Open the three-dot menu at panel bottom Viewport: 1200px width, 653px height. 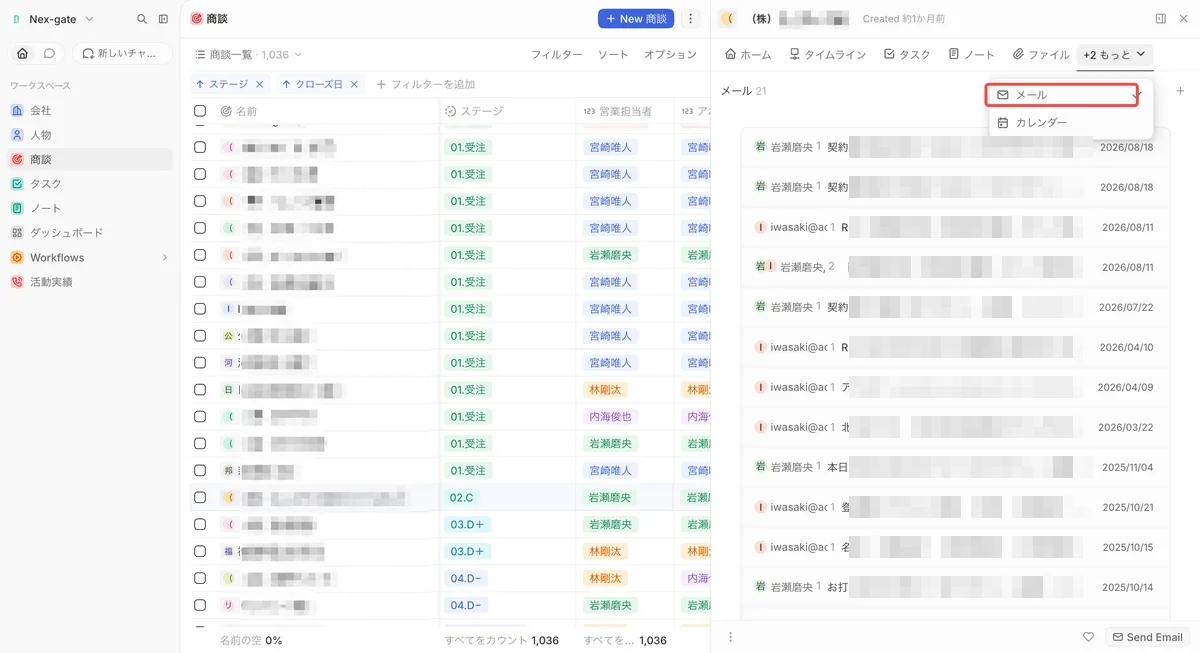730,637
